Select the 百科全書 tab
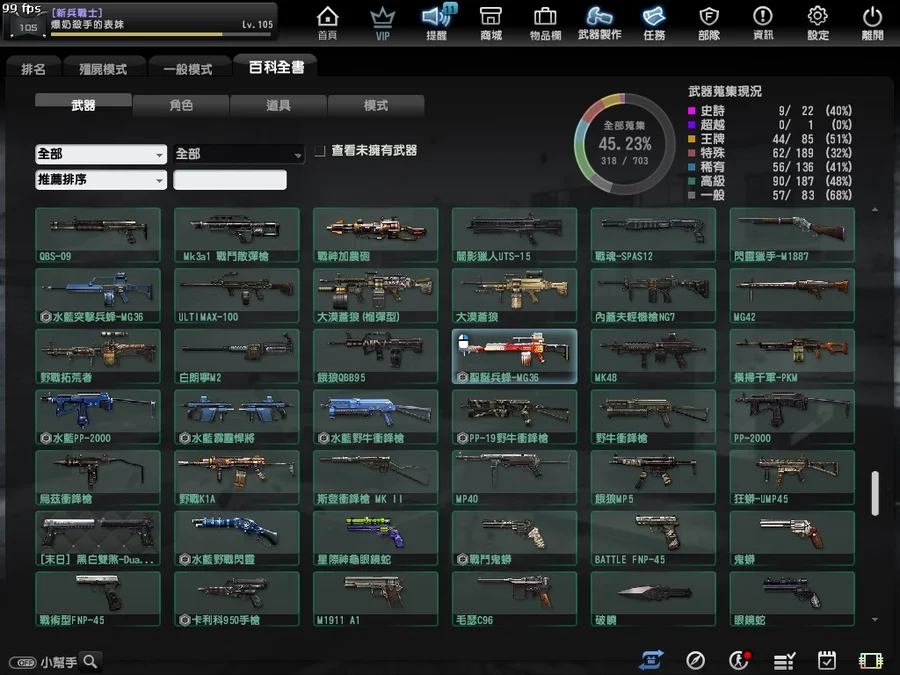Screen dimensions: 900x675 pyautogui.click(x=276, y=67)
